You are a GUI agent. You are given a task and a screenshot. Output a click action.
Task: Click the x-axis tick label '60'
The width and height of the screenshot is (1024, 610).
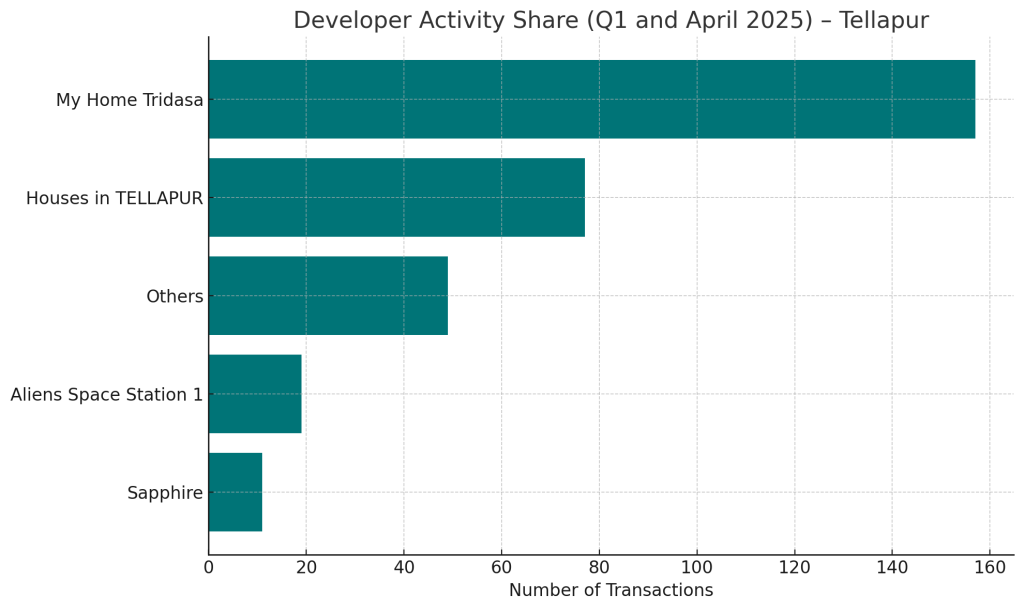(x=502, y=568)
